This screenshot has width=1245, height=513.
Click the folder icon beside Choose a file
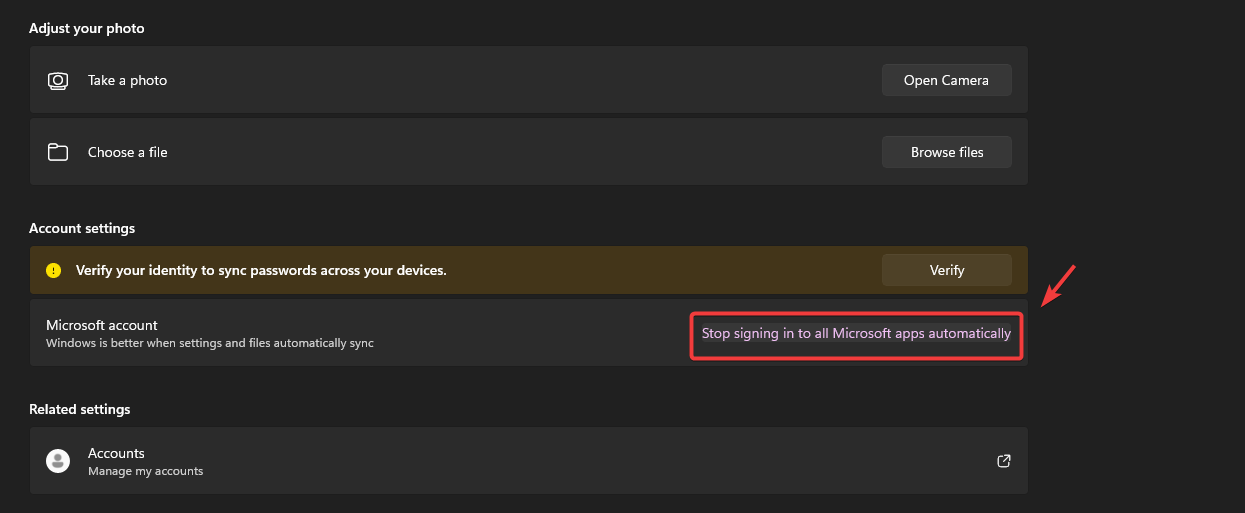(x=58, y=152)
